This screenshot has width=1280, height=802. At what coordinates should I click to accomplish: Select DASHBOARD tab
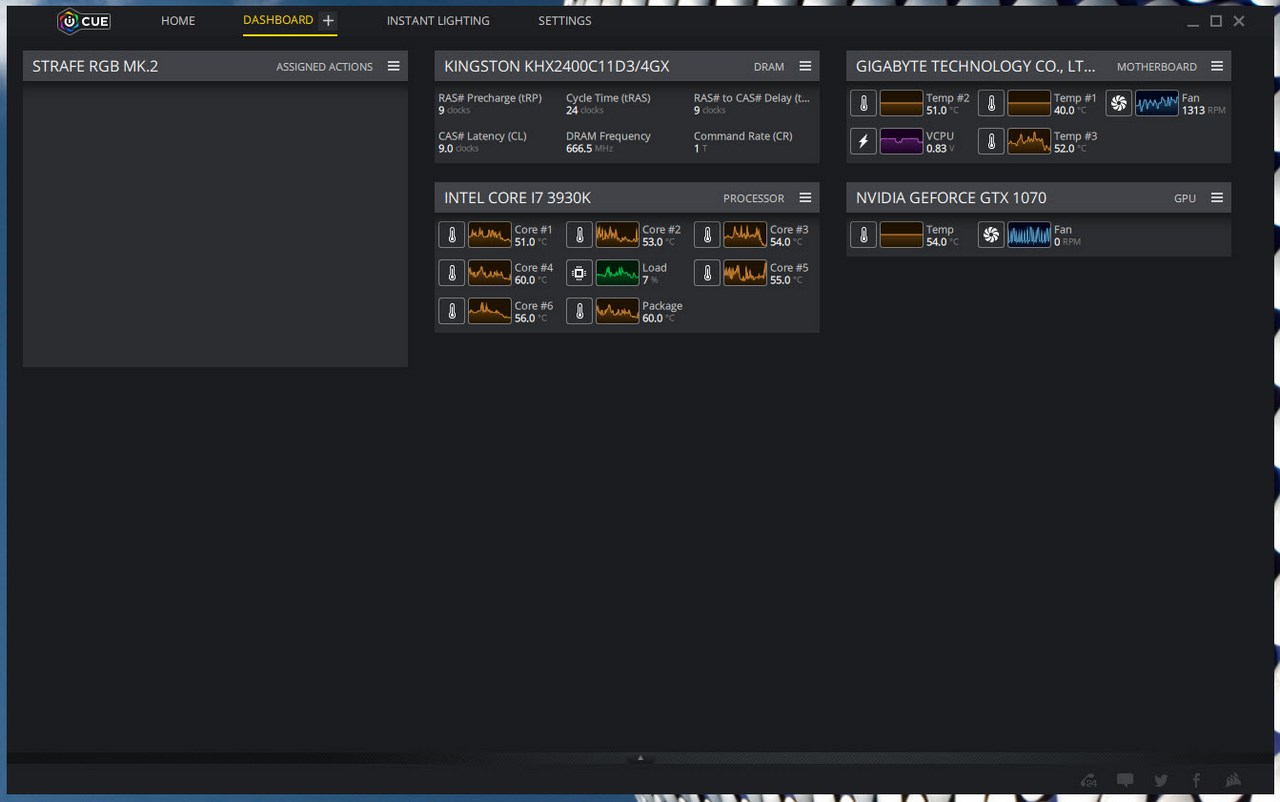pyautogui.click(x=278, y=20)
